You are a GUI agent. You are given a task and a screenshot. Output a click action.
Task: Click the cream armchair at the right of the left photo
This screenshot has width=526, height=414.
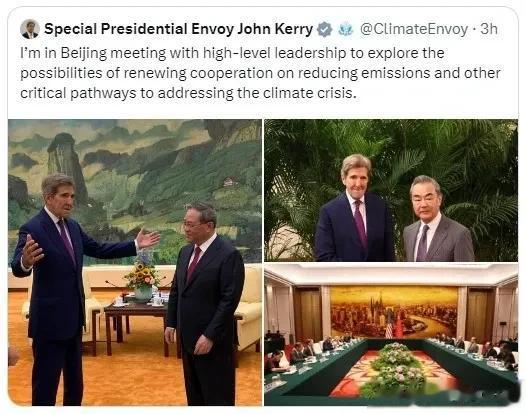pyautogui.click(x=250, y=310)
